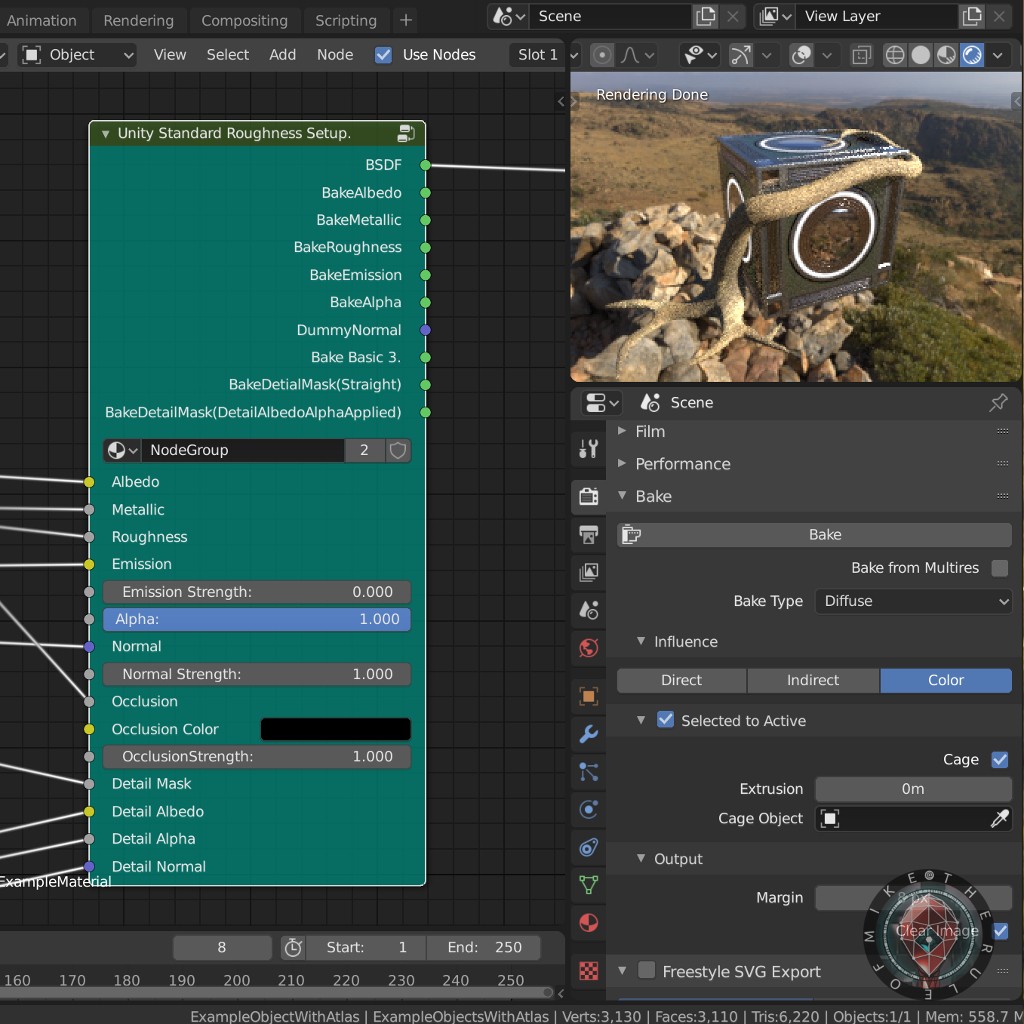Disable the Cage checkbox
The height and width of the screenshot is (1024, 1024).
coord(999,760)
